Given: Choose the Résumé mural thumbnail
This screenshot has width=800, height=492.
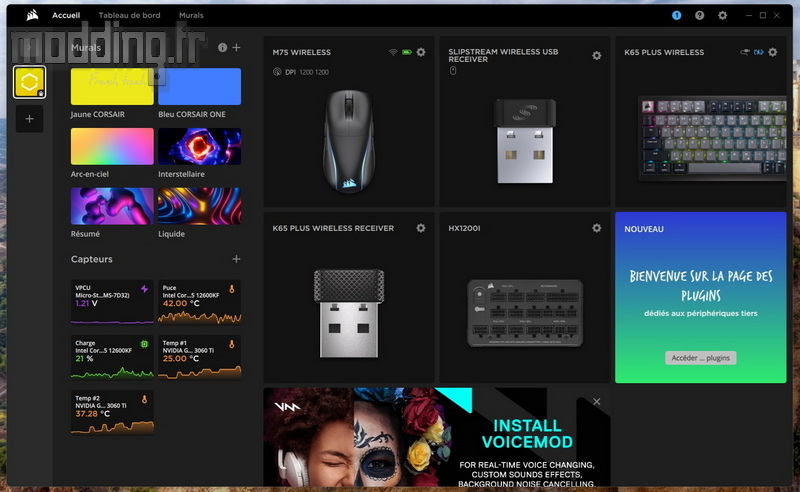Looking at the screenshot, I should pos(112,206).
